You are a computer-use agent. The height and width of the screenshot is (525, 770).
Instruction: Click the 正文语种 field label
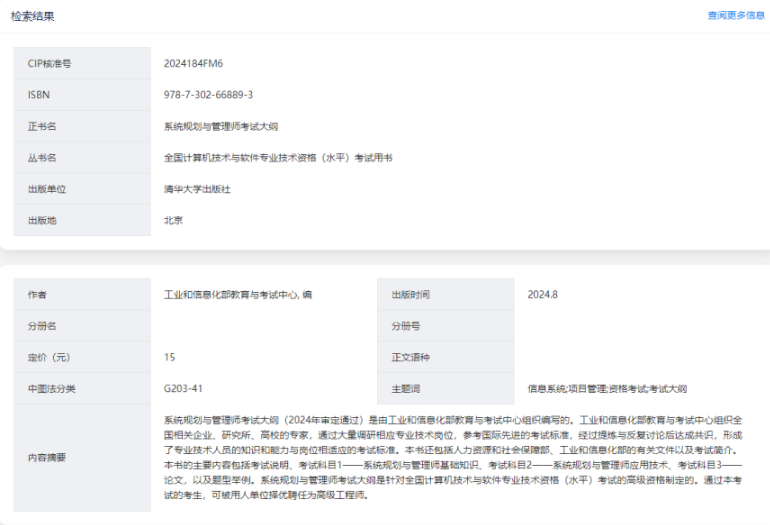click(x=410, y=357)
